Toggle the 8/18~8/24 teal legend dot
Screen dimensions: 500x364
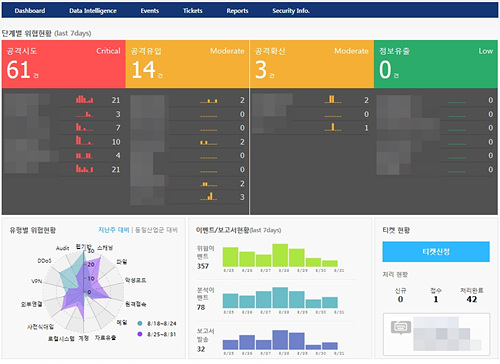140,323
